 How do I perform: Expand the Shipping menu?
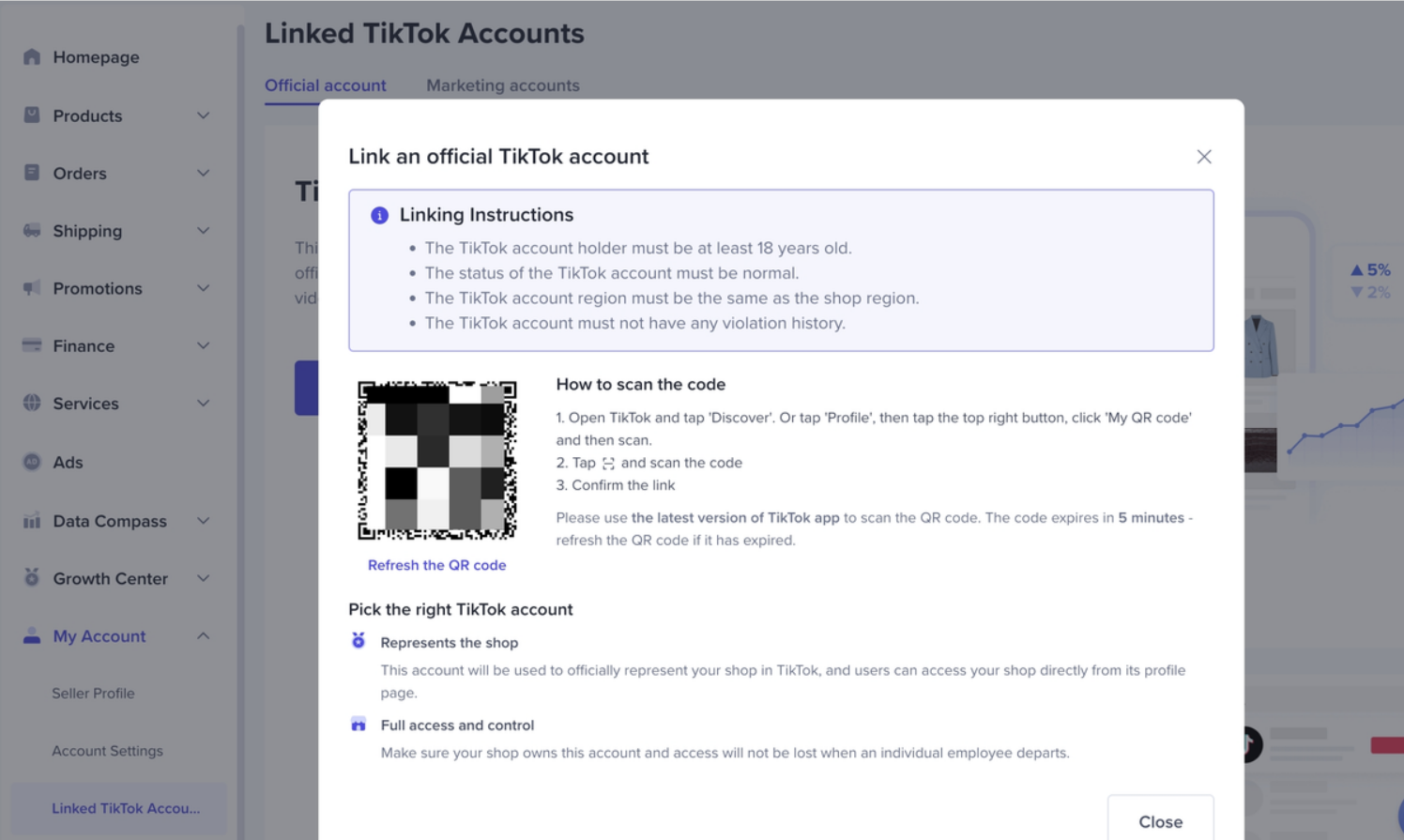click(204, 231)
